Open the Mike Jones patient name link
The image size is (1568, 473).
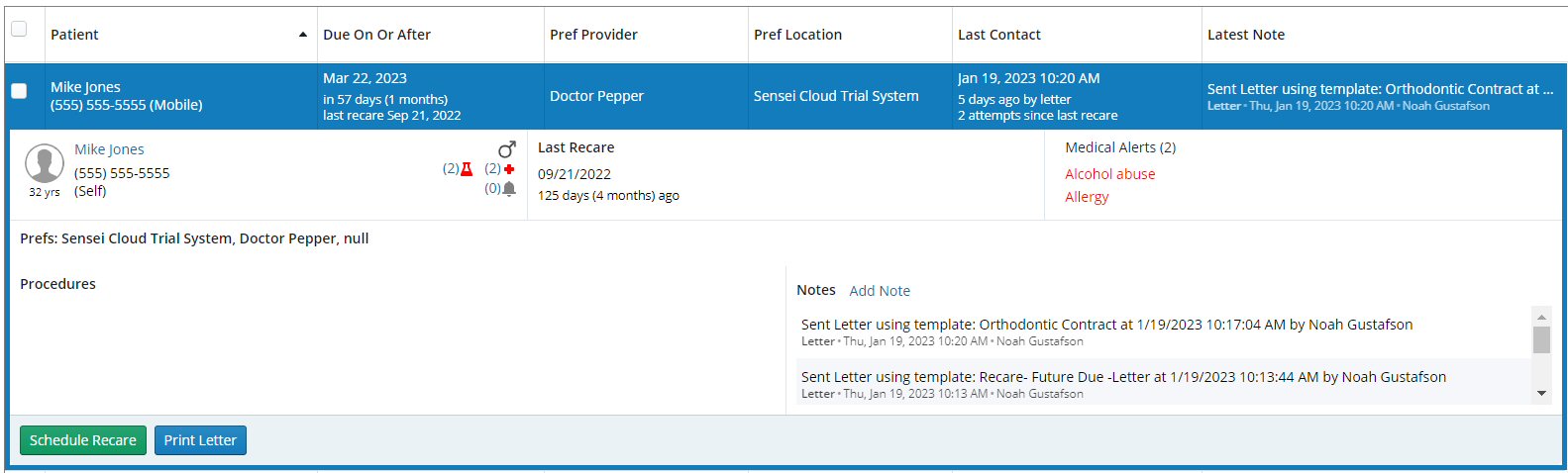click(x=109, y=149)
